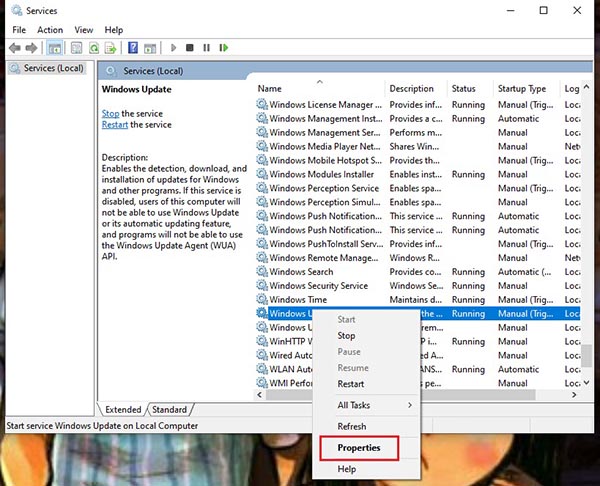Click the Stop Service square icon
The height and width of the screenshot is (486, 600).
189,48
